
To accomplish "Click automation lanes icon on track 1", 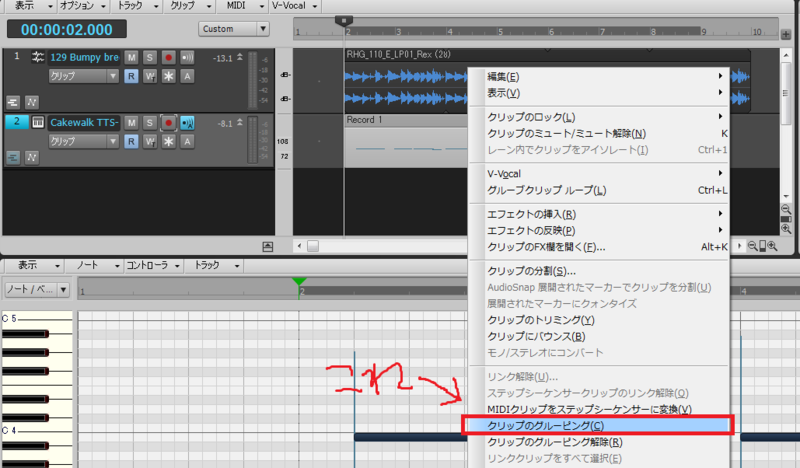I will click(x=32, y=102).
